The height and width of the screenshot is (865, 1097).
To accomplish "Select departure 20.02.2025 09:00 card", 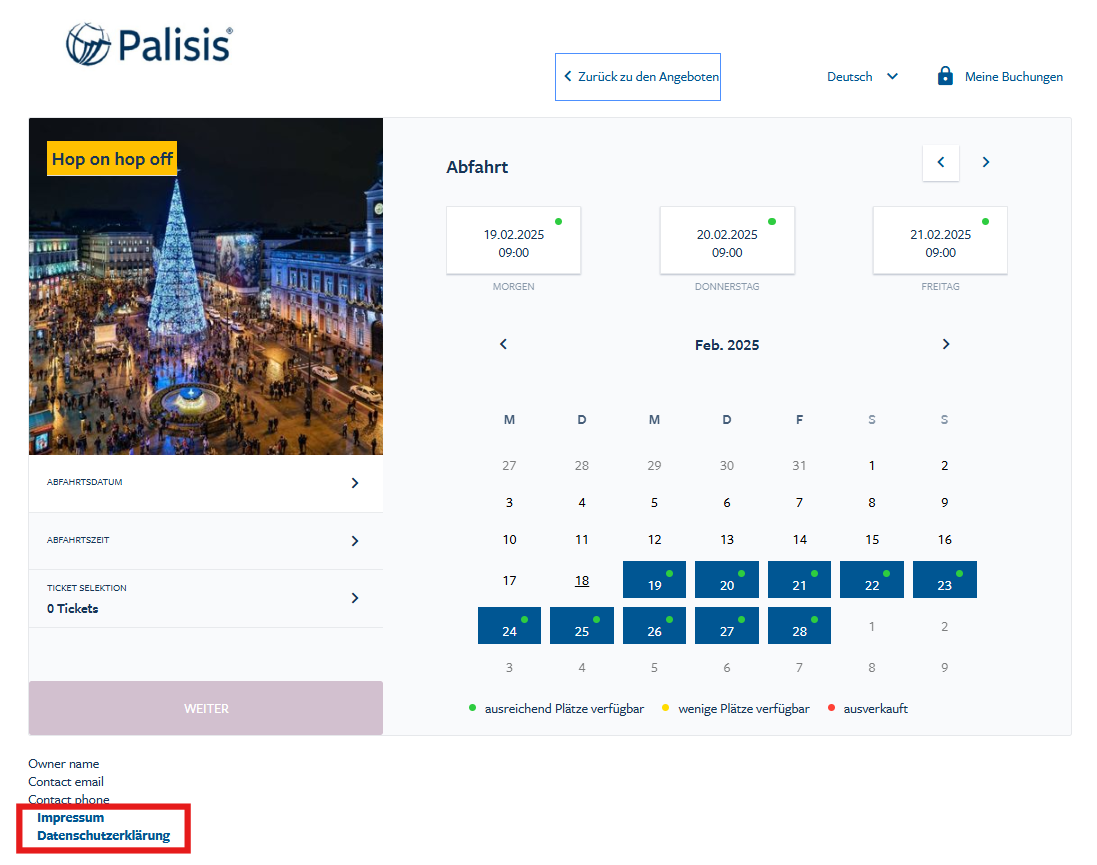I will point(727,241).
